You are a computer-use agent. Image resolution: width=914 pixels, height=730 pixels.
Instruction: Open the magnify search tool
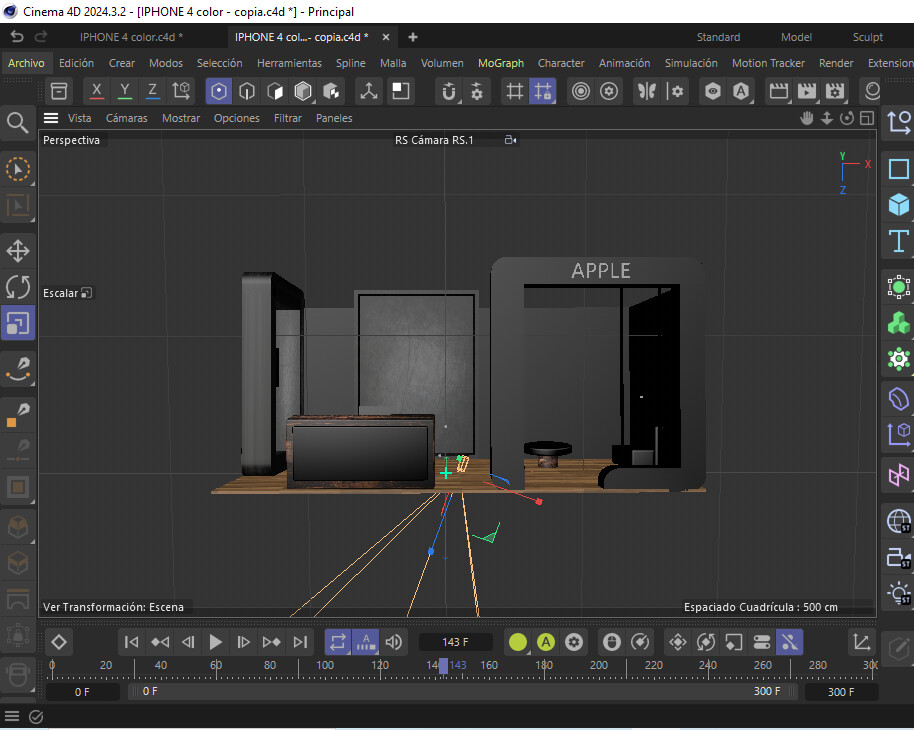18,122
